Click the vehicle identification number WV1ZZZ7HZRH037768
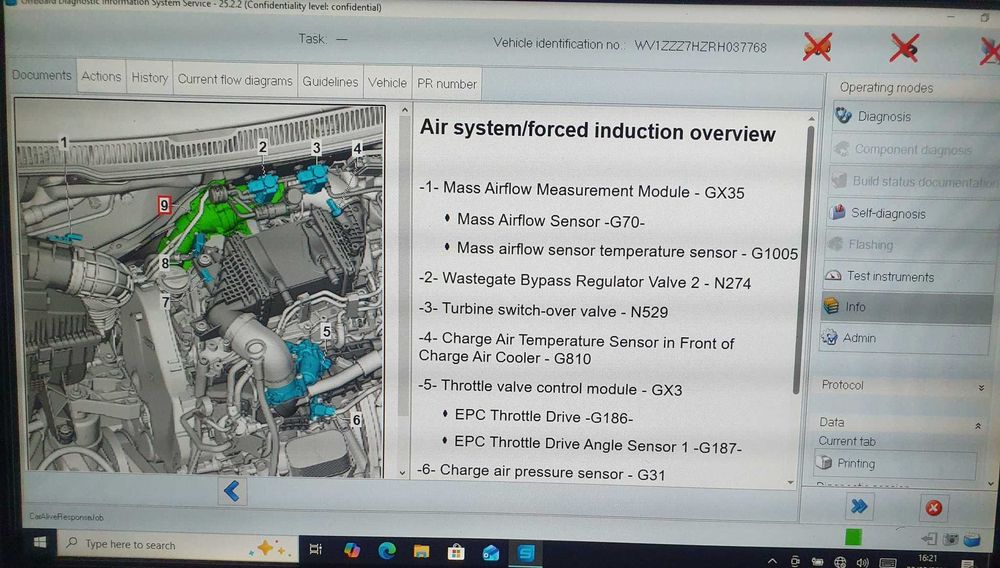 pyautogui.click(x=700, y=46)
